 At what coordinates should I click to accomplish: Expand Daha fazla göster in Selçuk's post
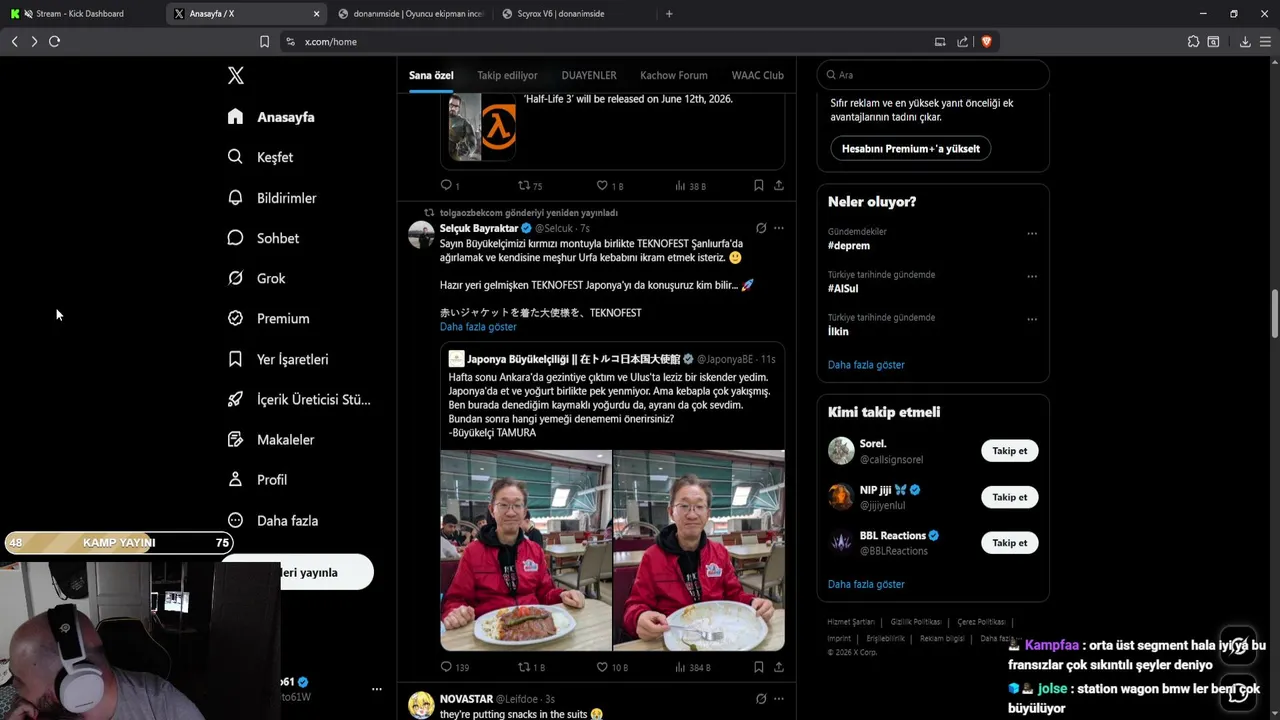click(478, 327)
